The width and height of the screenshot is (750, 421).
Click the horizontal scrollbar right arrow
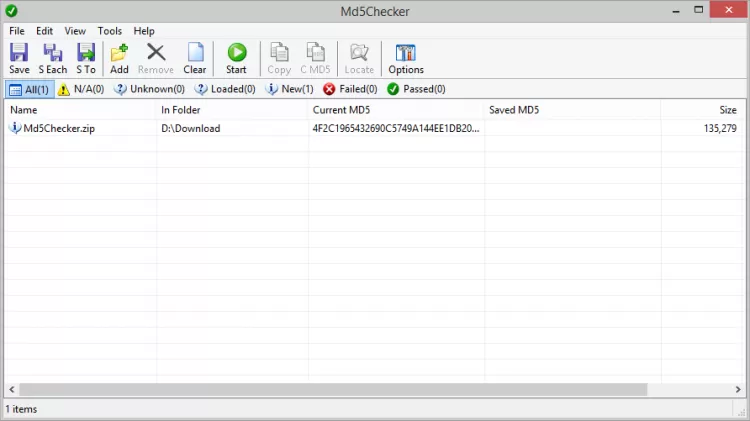[738, 389]
